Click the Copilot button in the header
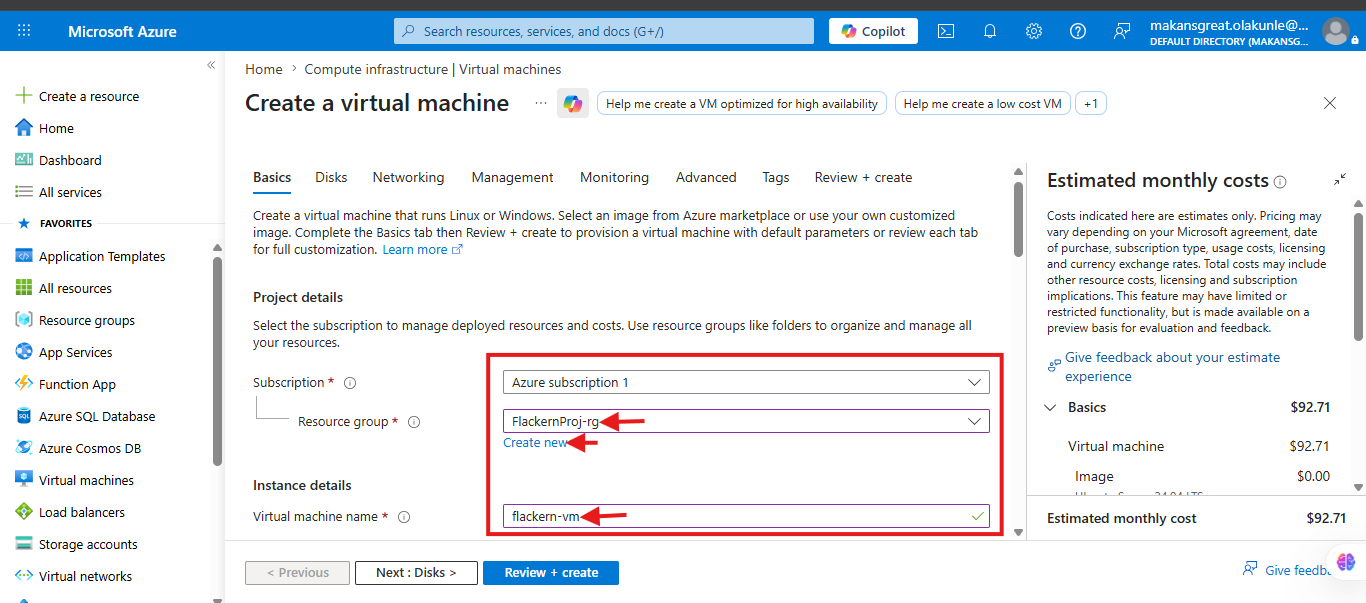Screen dimensions: 1366x603 tap(874, 31)
